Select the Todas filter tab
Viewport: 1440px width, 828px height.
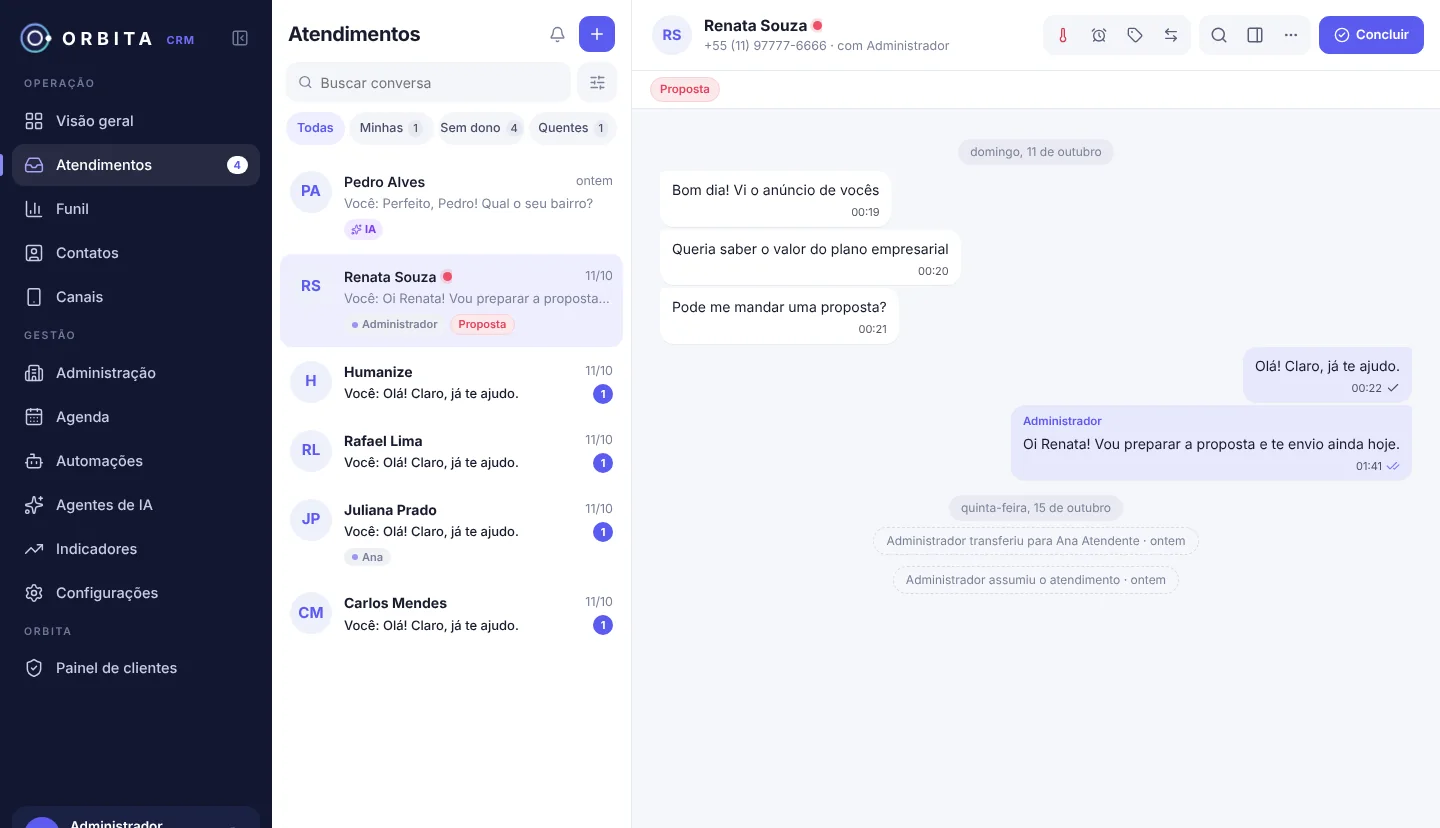click(x=315, y=128)
